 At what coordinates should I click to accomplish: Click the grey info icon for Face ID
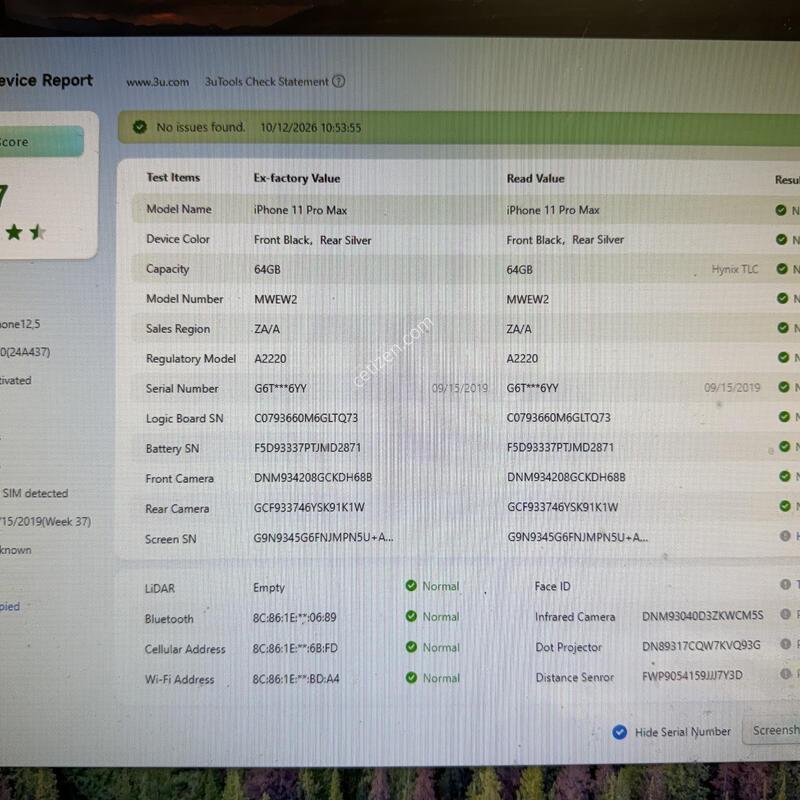click(785, 584)
